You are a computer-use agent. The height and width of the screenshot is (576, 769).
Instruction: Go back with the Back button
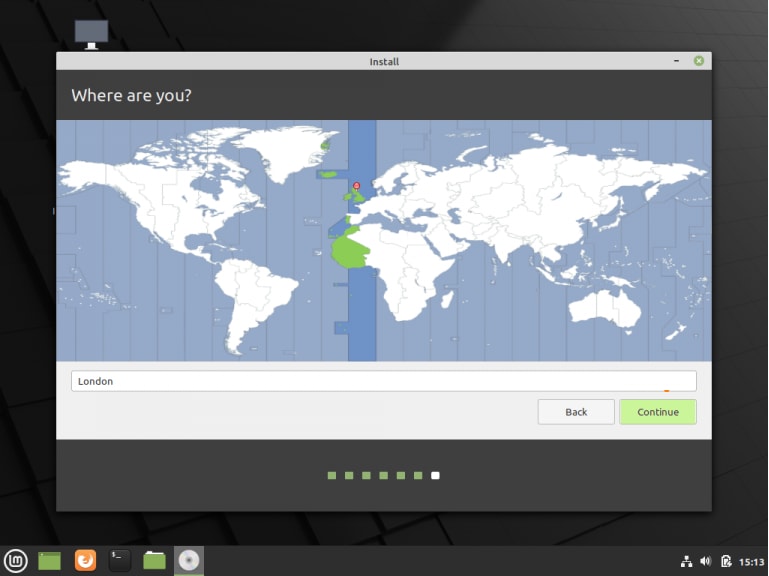point(576,412)
